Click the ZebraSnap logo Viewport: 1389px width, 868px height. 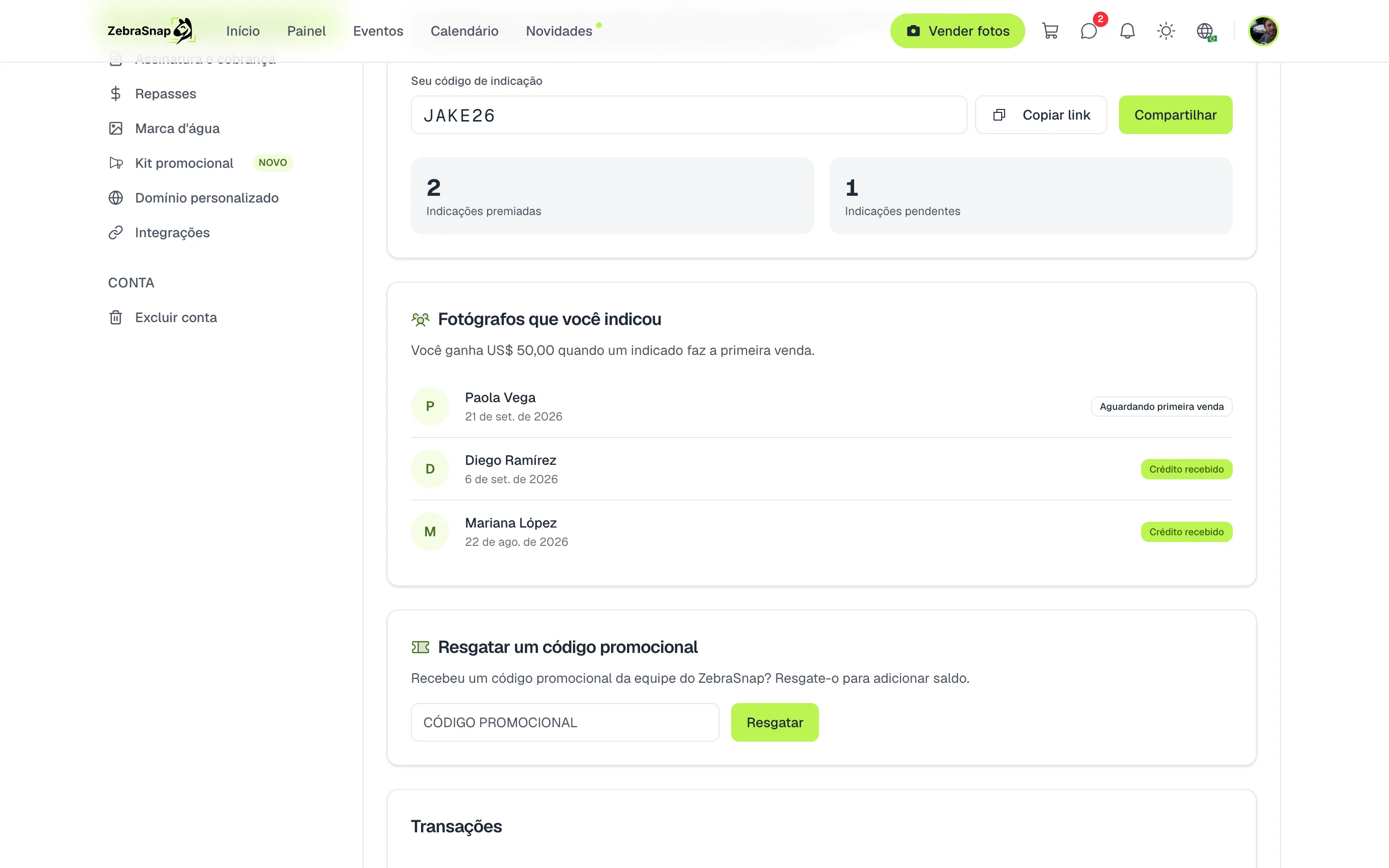151,31
